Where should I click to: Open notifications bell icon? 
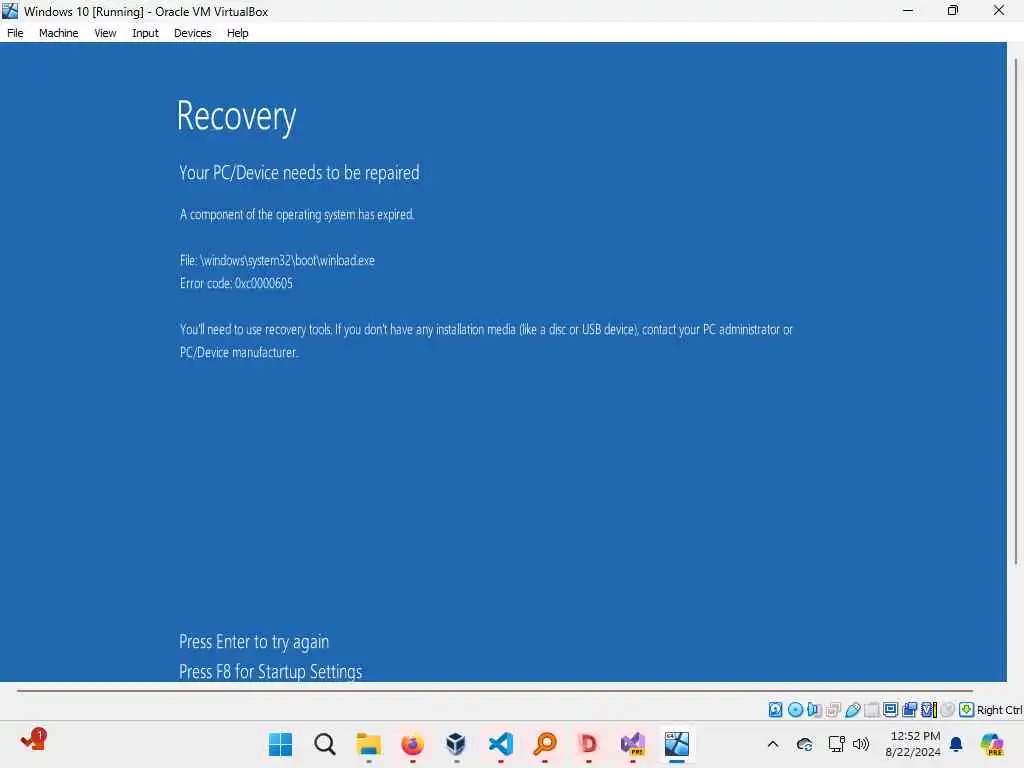(956, 744)
